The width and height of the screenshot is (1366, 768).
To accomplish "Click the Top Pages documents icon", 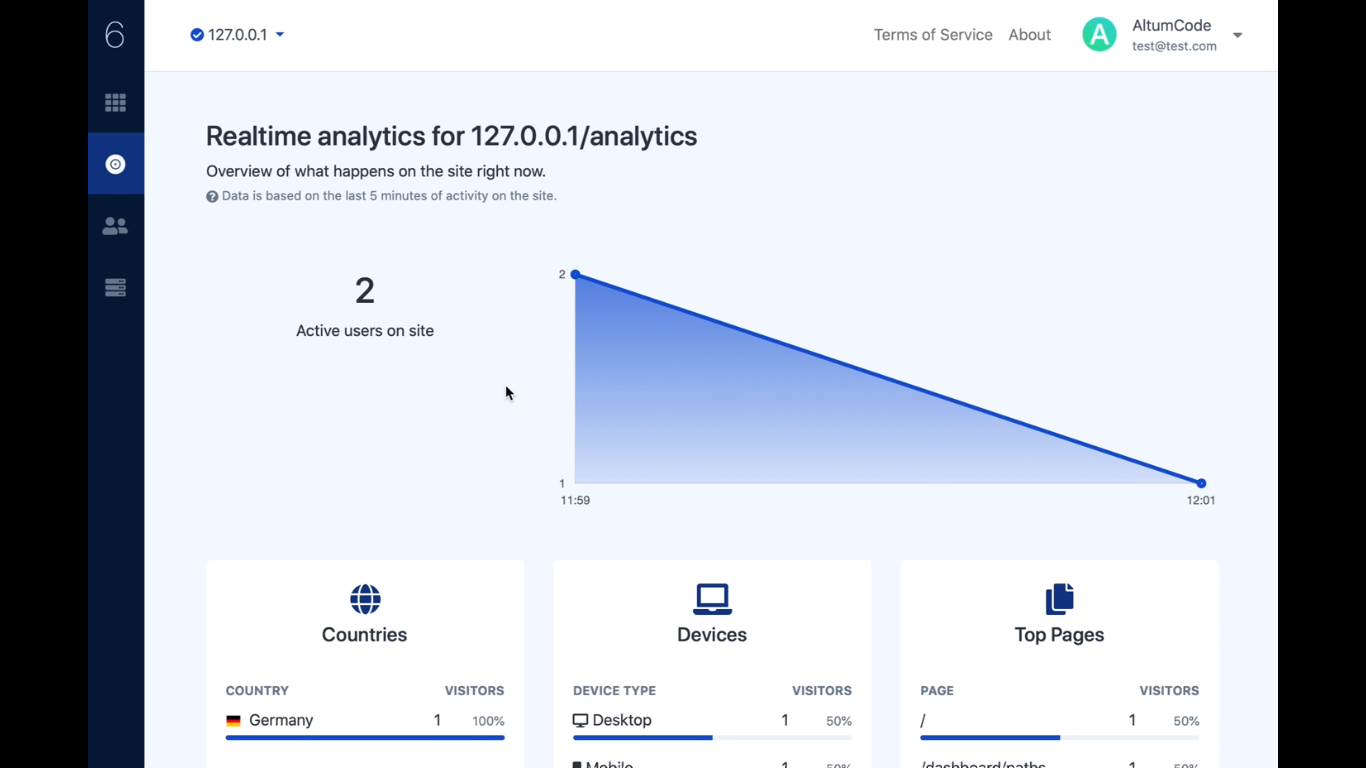I will (x=1059, y=599).
